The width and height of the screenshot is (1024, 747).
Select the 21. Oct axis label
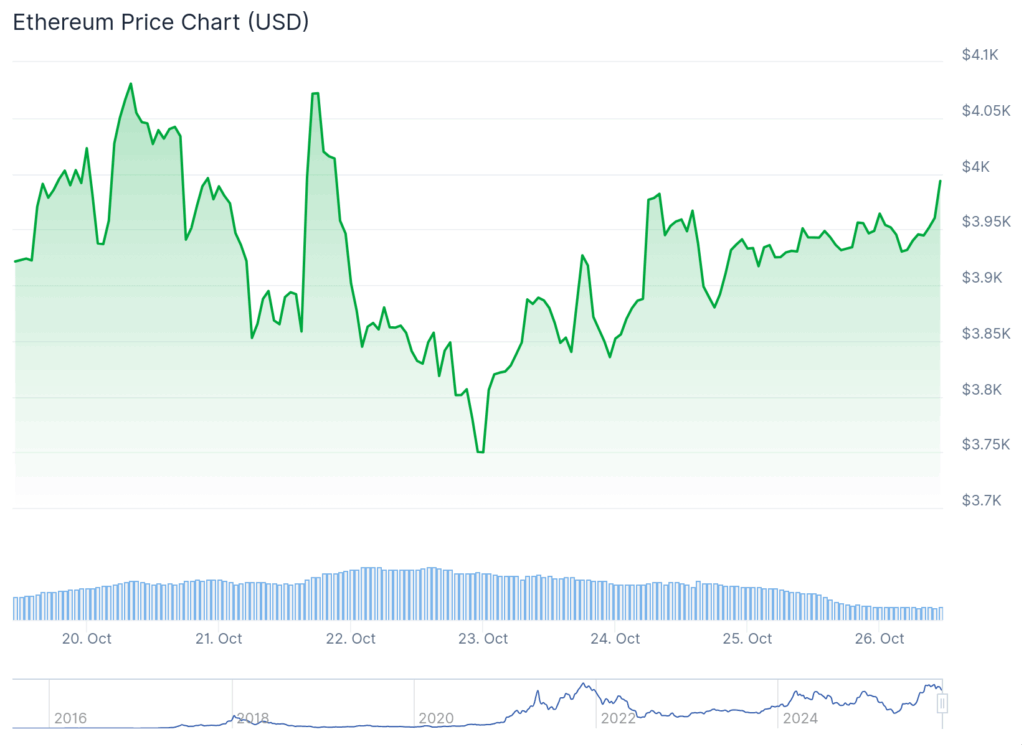pyautogui.click(x=218, y=639)
